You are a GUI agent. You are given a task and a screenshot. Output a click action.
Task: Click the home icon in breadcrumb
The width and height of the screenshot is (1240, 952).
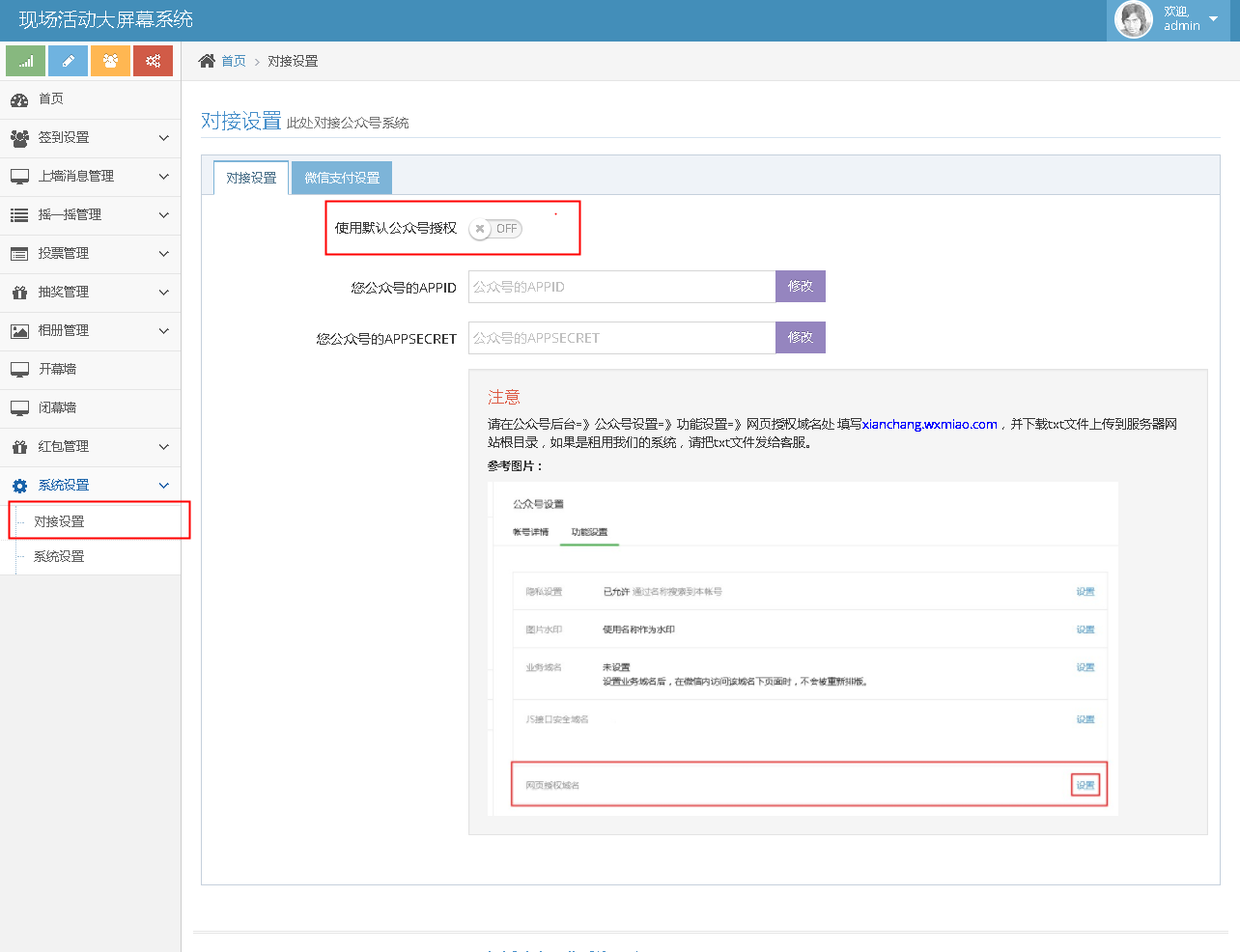(x=207, y=61)
